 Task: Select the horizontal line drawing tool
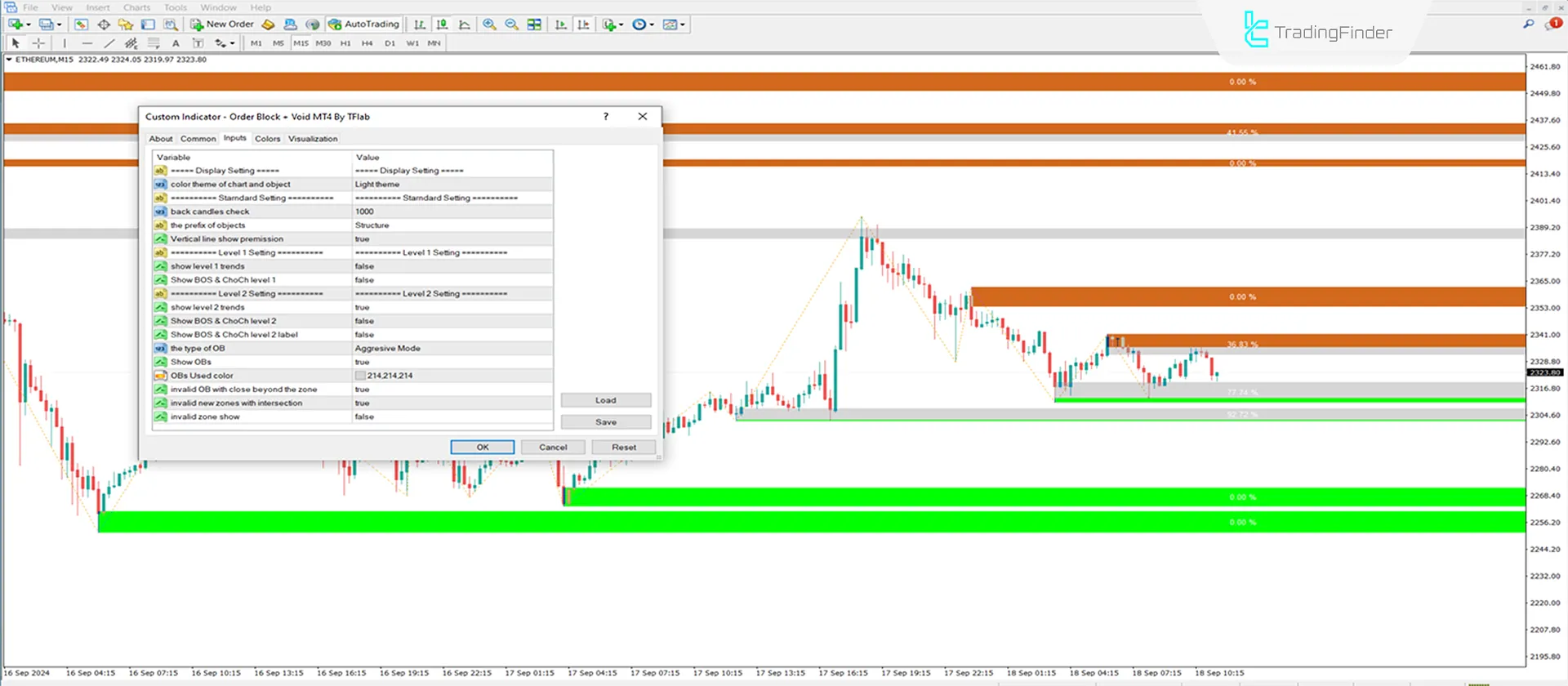(x=87, y=43)
